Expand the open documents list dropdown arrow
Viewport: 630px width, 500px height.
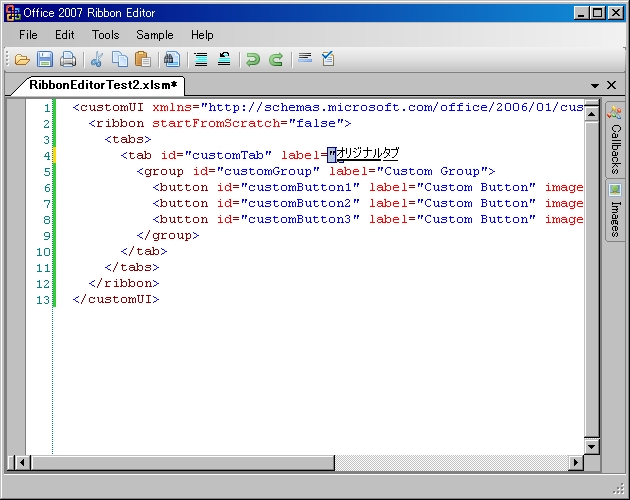pyautogui.click(x=595, y=86)
